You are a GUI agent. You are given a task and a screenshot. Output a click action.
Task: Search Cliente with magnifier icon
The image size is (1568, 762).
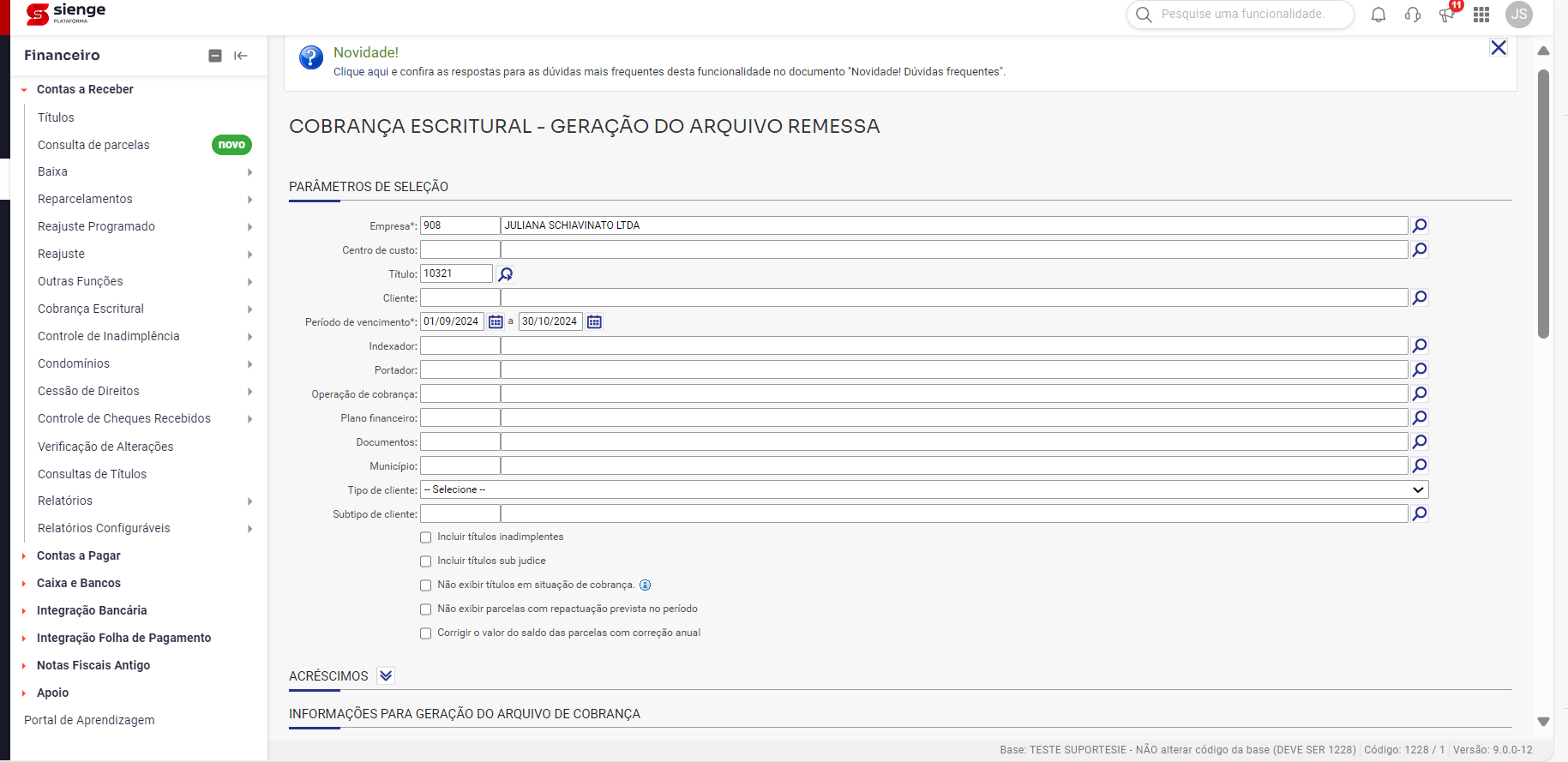(1420, 297)
